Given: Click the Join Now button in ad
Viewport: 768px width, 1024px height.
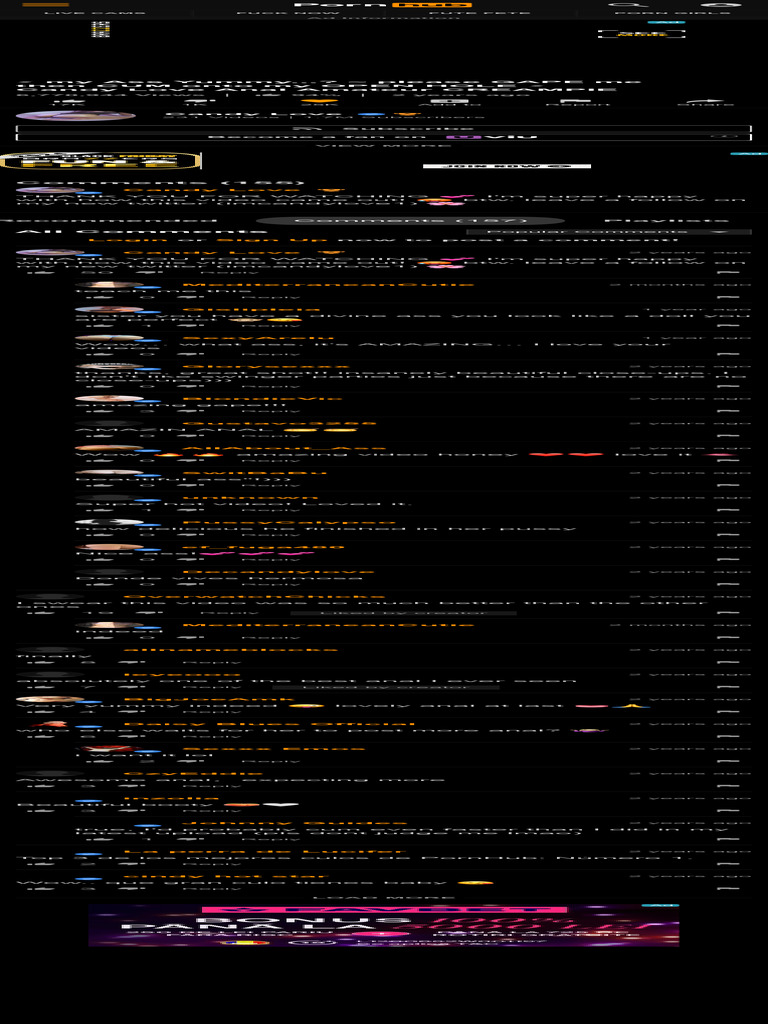Looking at the screenshot, I should [507, 166].
